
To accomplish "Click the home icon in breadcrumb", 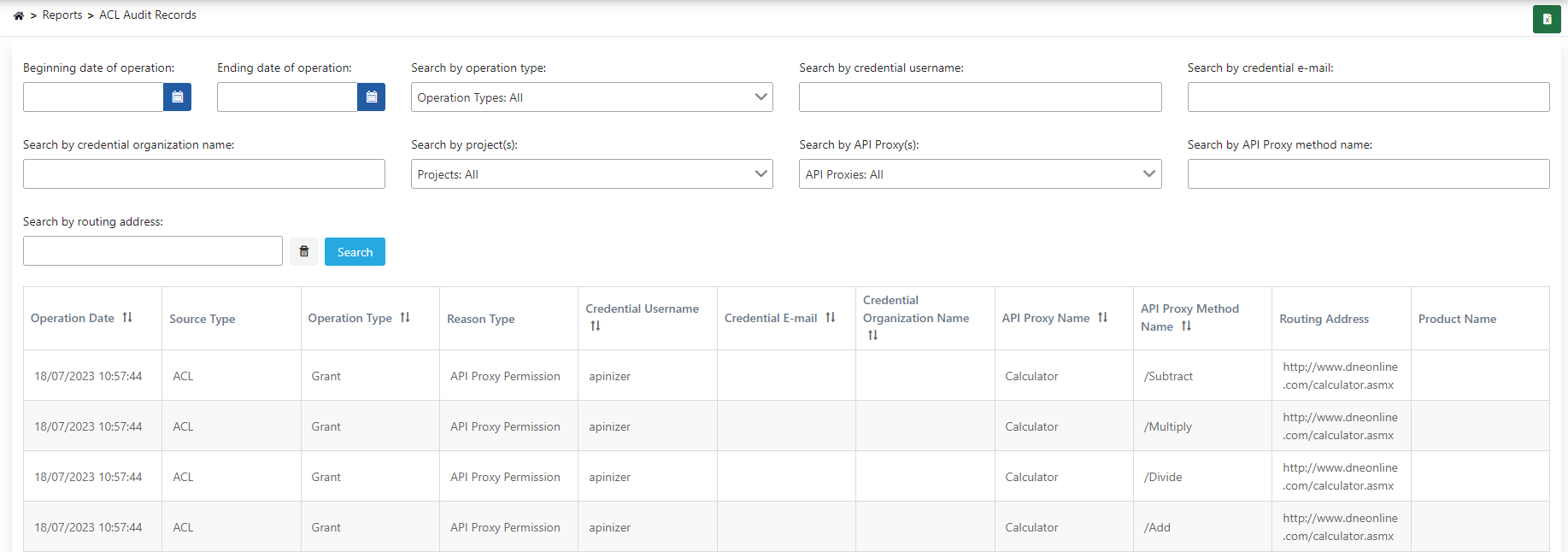I will (x=19, y=15).
